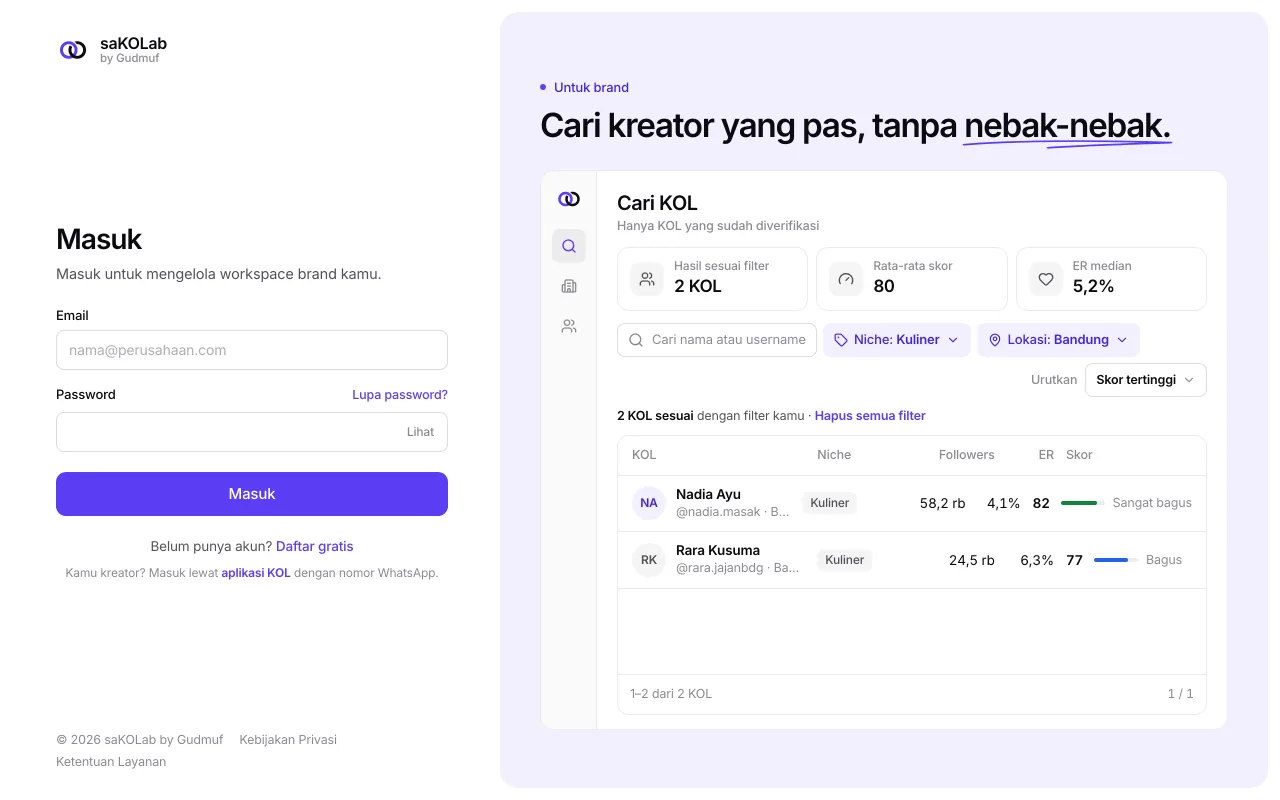
Task: Click the NA avatar for Nadia Ayu
Action: point(649,503)
